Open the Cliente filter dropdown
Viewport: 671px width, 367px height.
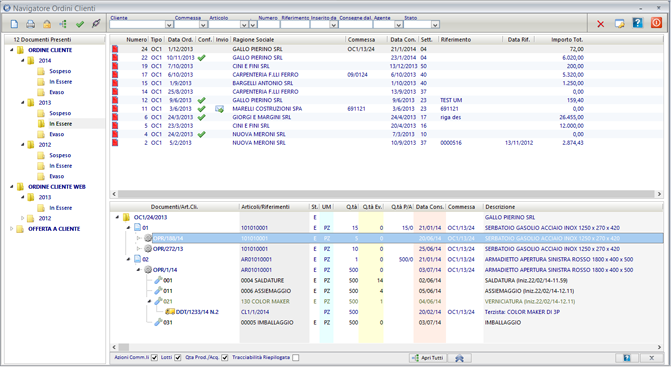169,25
